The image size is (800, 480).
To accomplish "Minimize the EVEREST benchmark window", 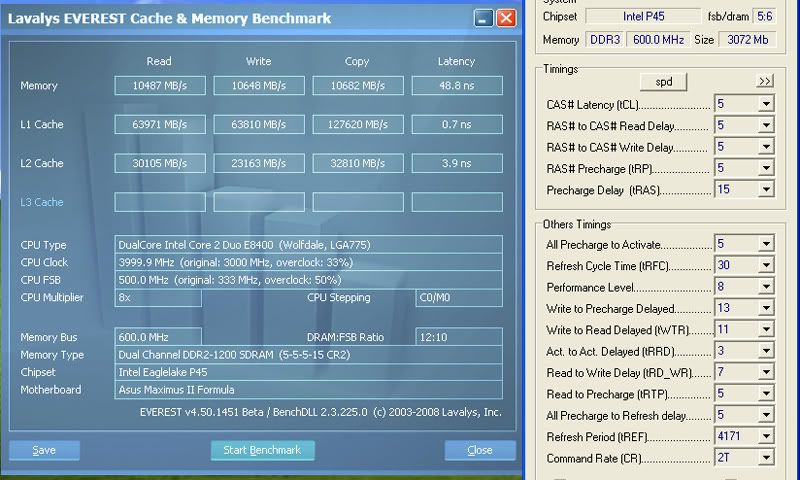I will 483,18.
